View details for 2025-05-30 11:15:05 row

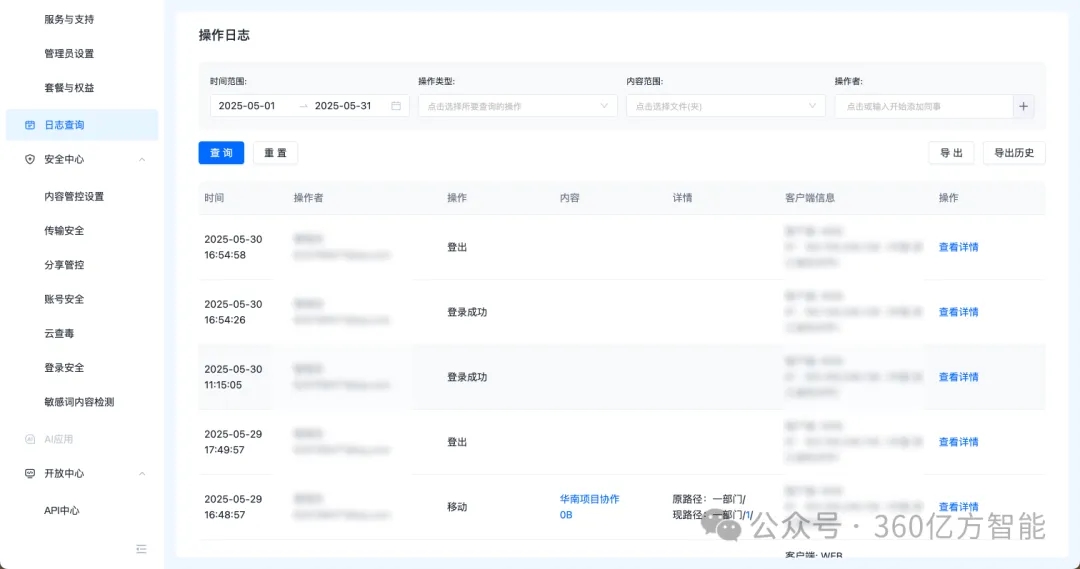click(958, 377)
